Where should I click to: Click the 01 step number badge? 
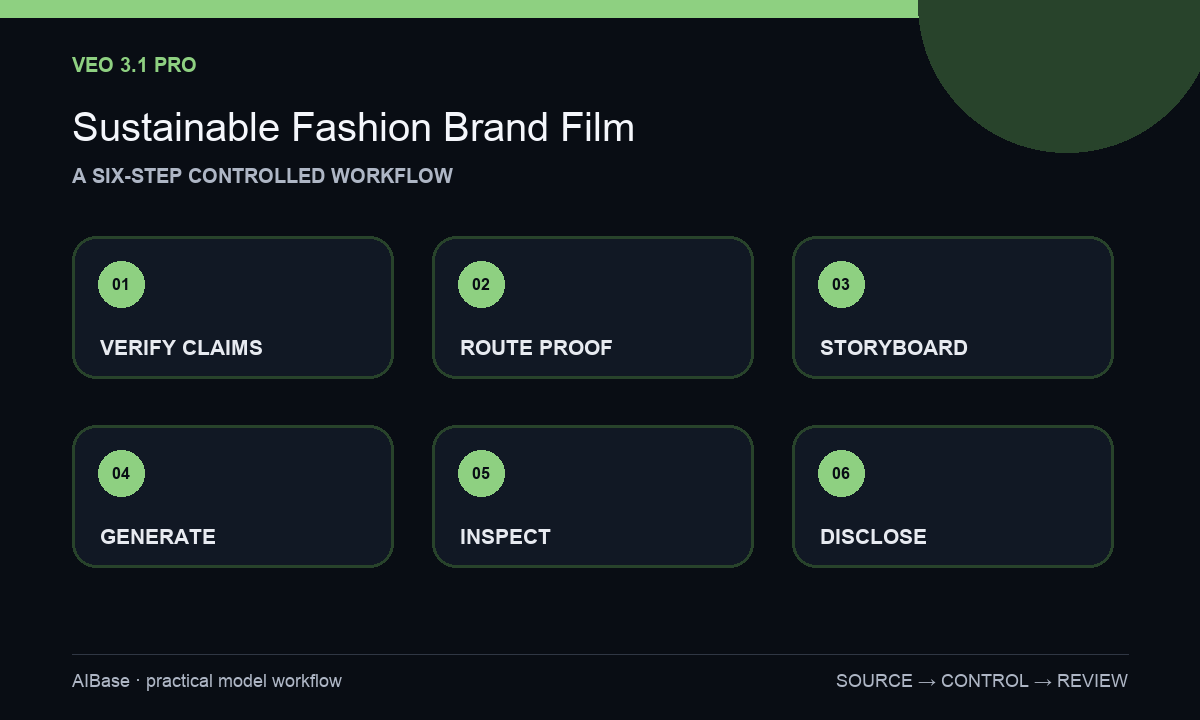pyautogui.click(x=121, y=284)
